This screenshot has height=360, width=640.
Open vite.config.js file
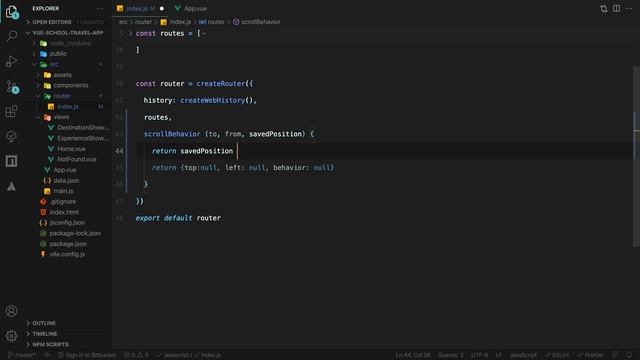pos(67,254)
